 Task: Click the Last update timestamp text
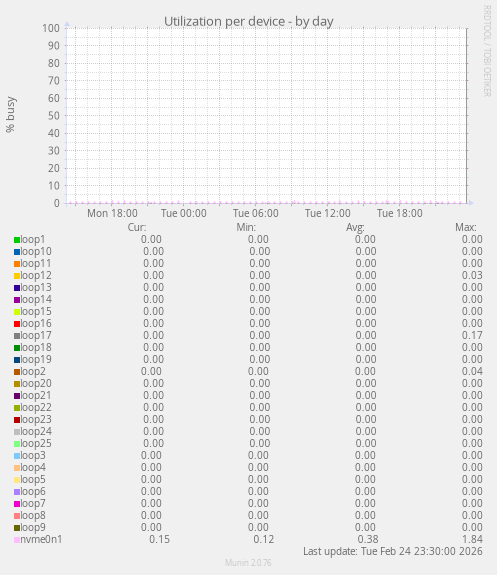393,552
